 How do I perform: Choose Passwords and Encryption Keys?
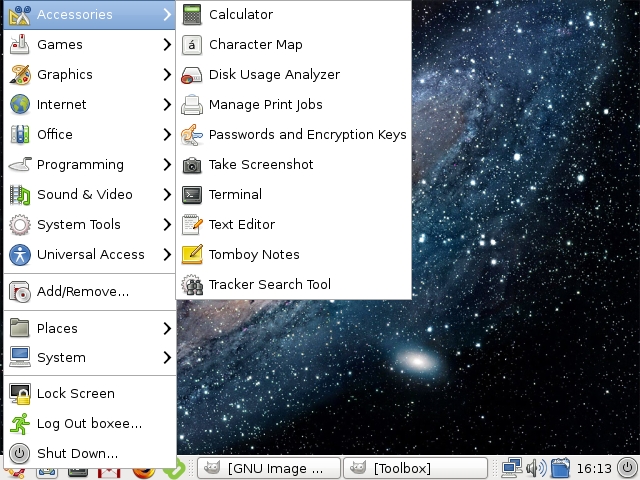(x=307, y=135)
